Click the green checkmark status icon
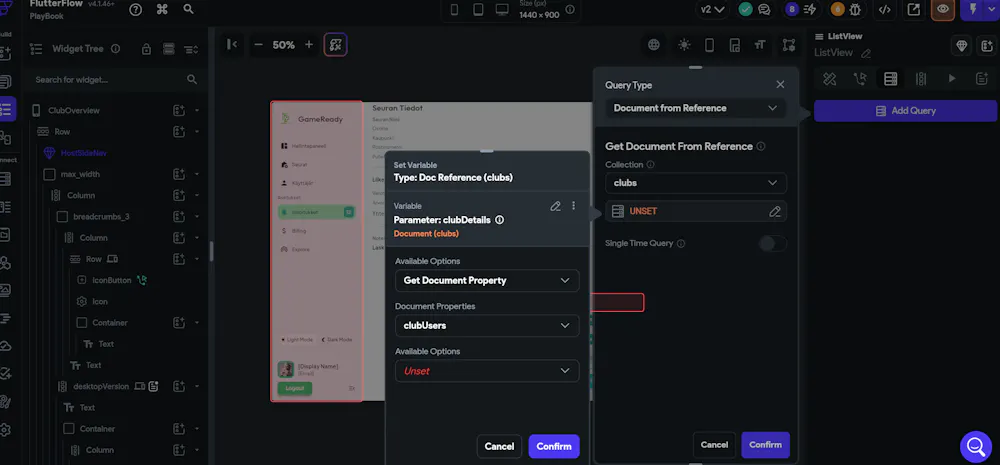Image resolution: width=1000 pixels, height=465 pixels. (x=745, y=10)
